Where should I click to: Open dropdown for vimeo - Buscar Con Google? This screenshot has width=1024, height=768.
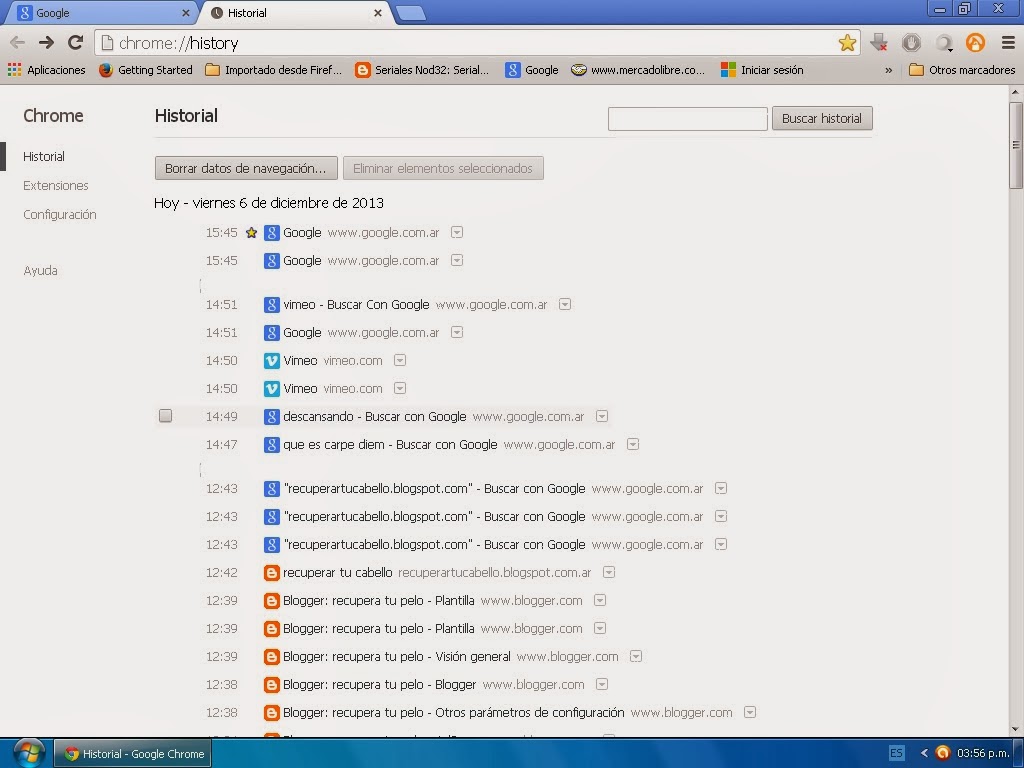pos(565,304)
